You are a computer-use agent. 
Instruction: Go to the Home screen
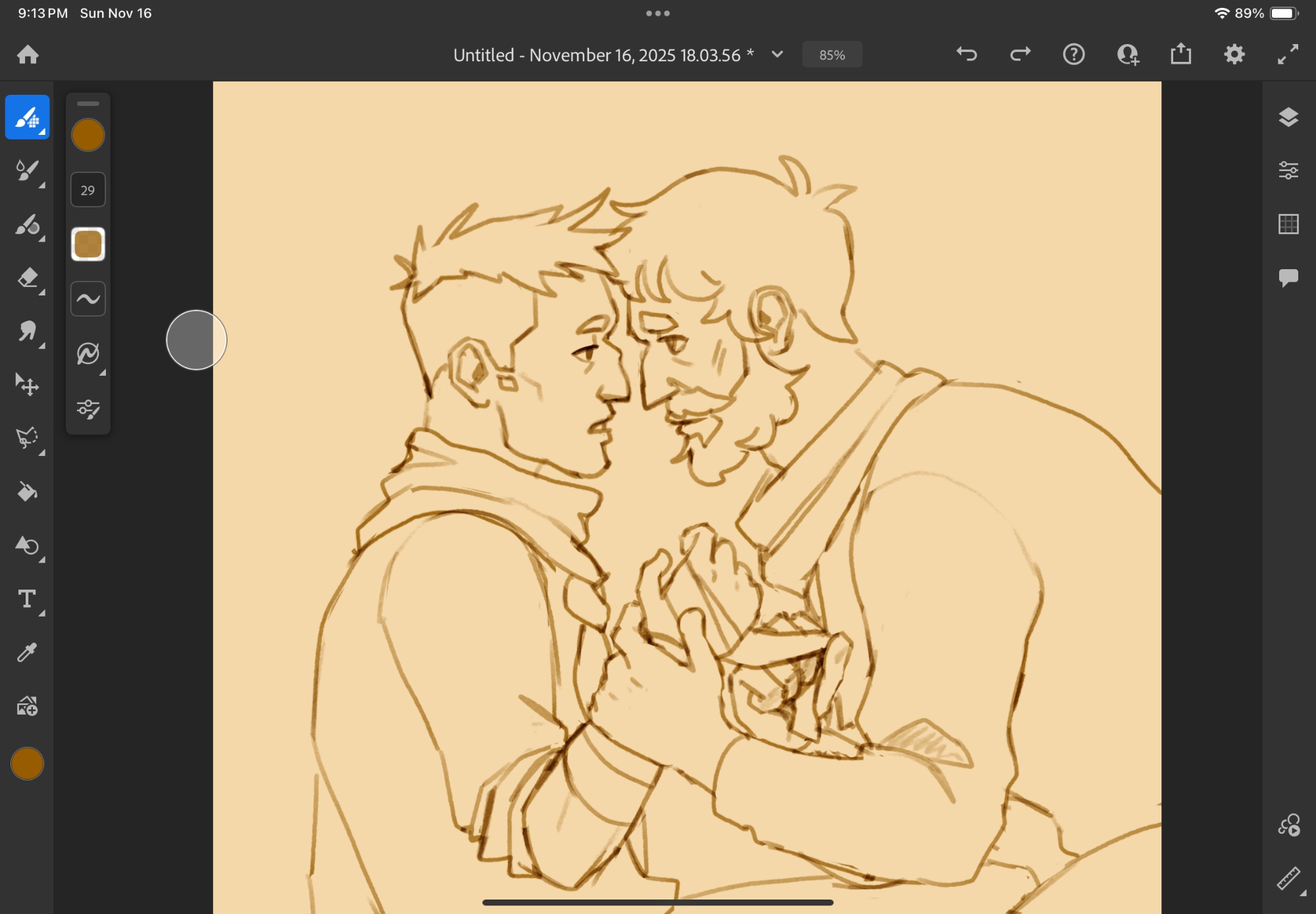tap(28, 55)
